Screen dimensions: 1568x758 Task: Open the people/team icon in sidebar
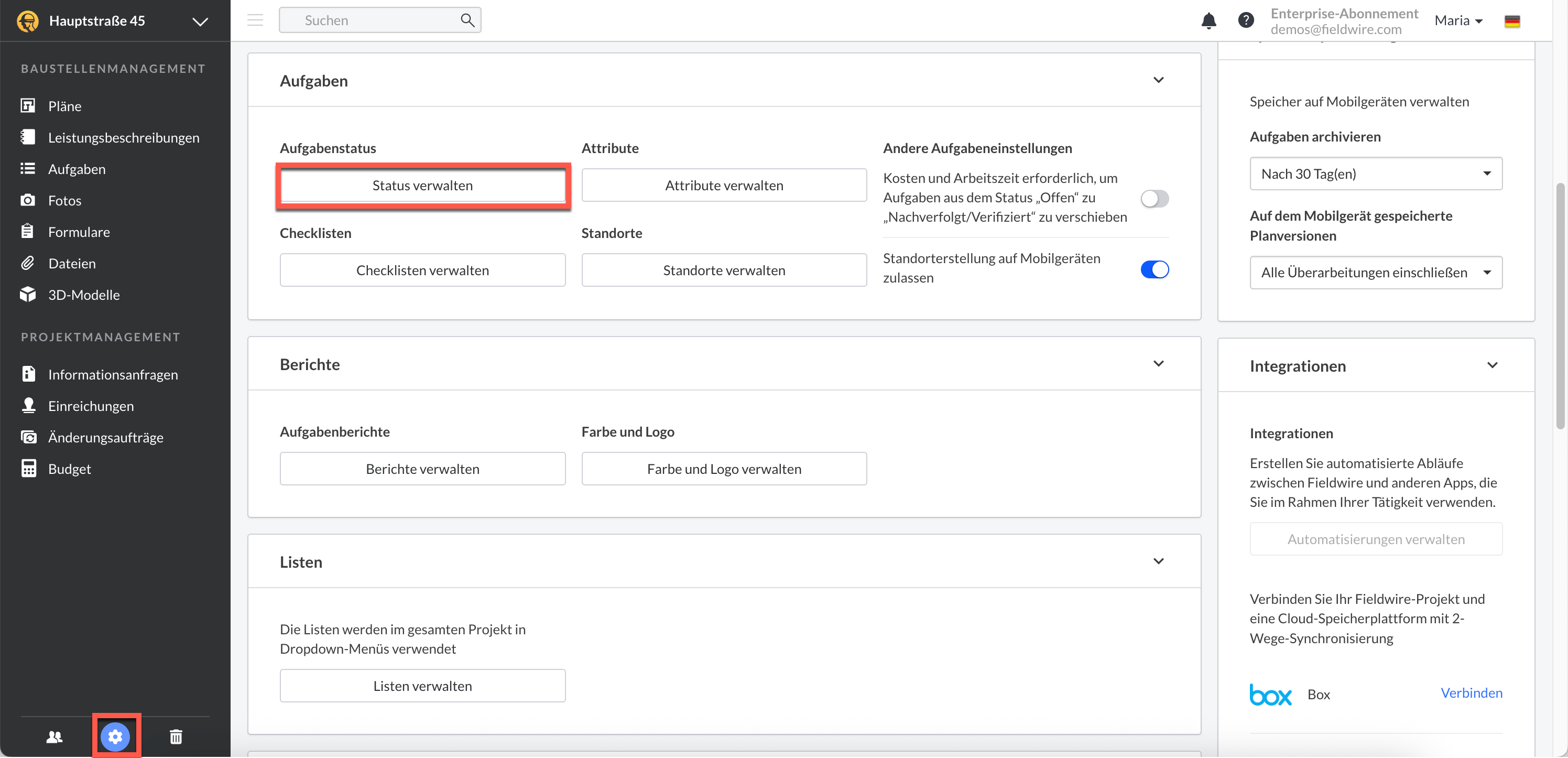click(55, 737)
